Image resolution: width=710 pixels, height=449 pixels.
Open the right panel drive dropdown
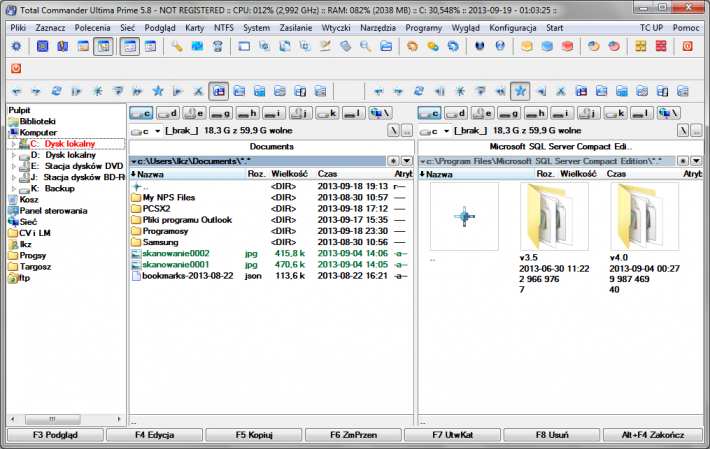[446, 131]
